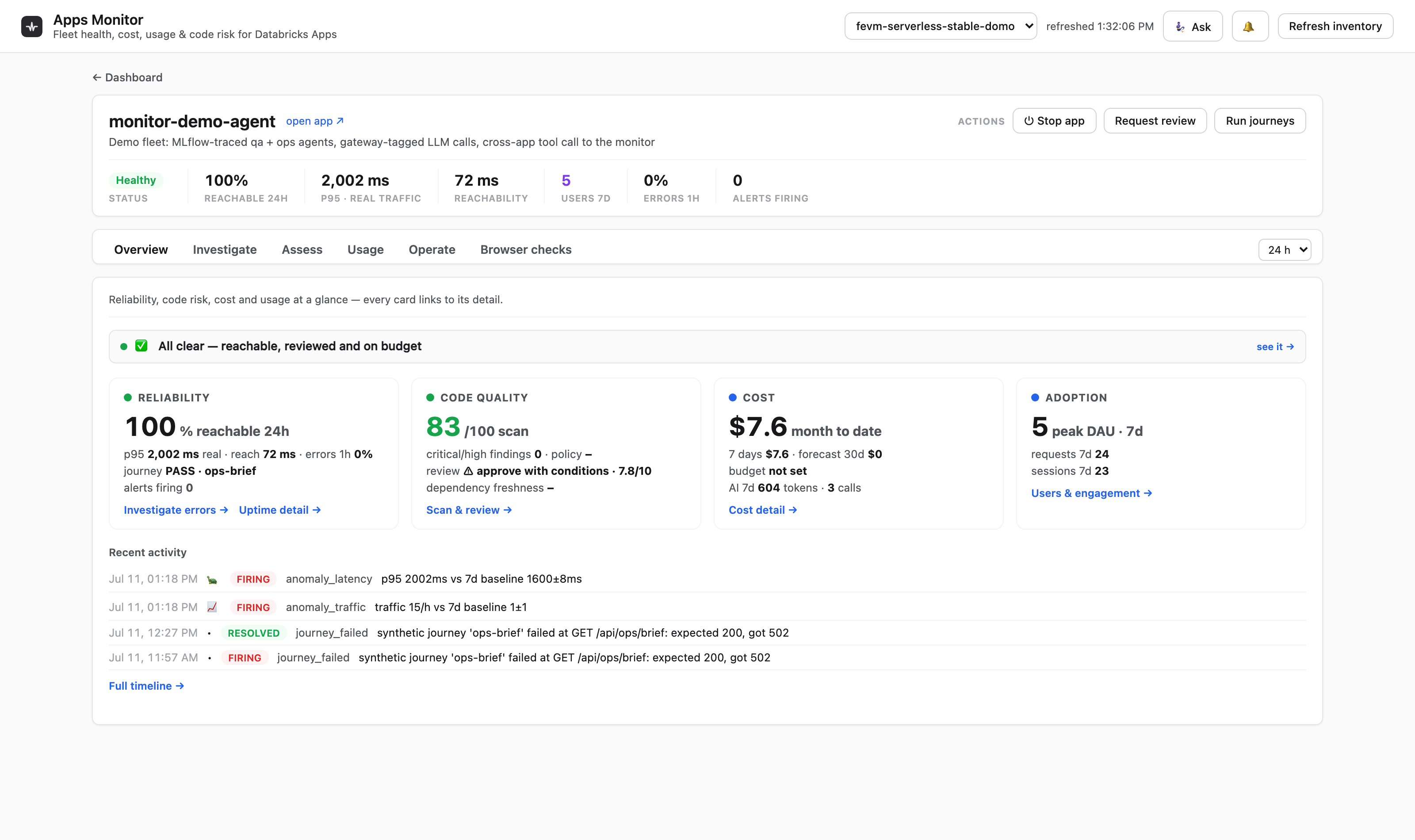Viewport: 1415px width, 840px height.
Task: Click the 2,002 ms P95 real traffic value
Action: point(355,180)
